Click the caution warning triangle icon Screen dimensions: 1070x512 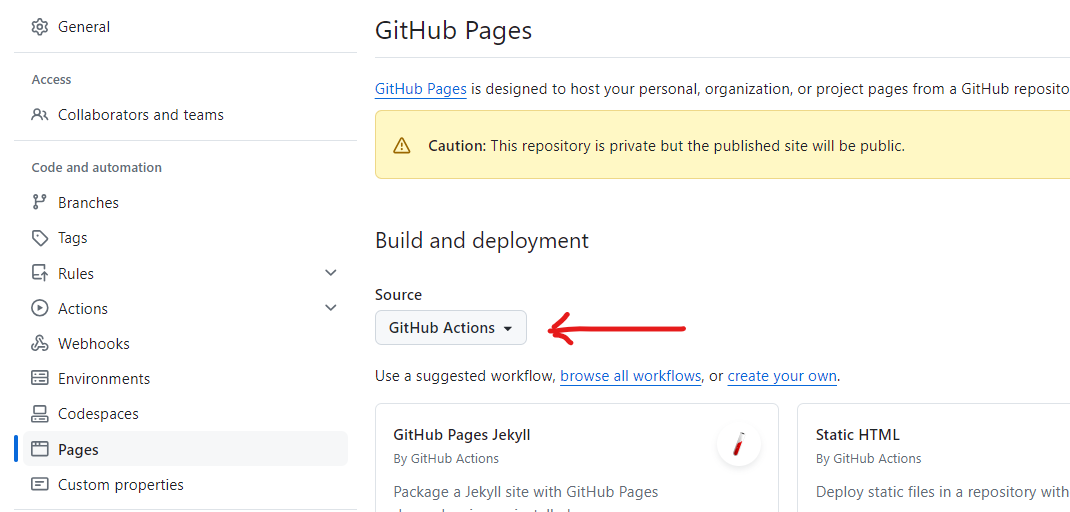point(402,145)
